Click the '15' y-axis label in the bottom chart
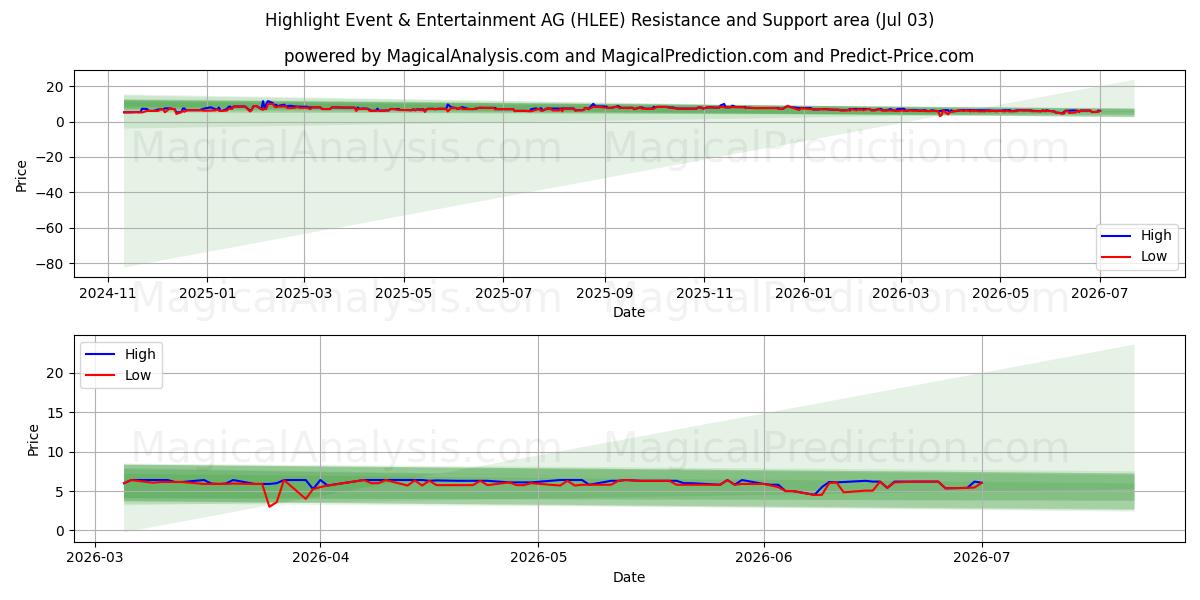The width and height of the screenshot is (1200, 600). click(x=57, y=412)
